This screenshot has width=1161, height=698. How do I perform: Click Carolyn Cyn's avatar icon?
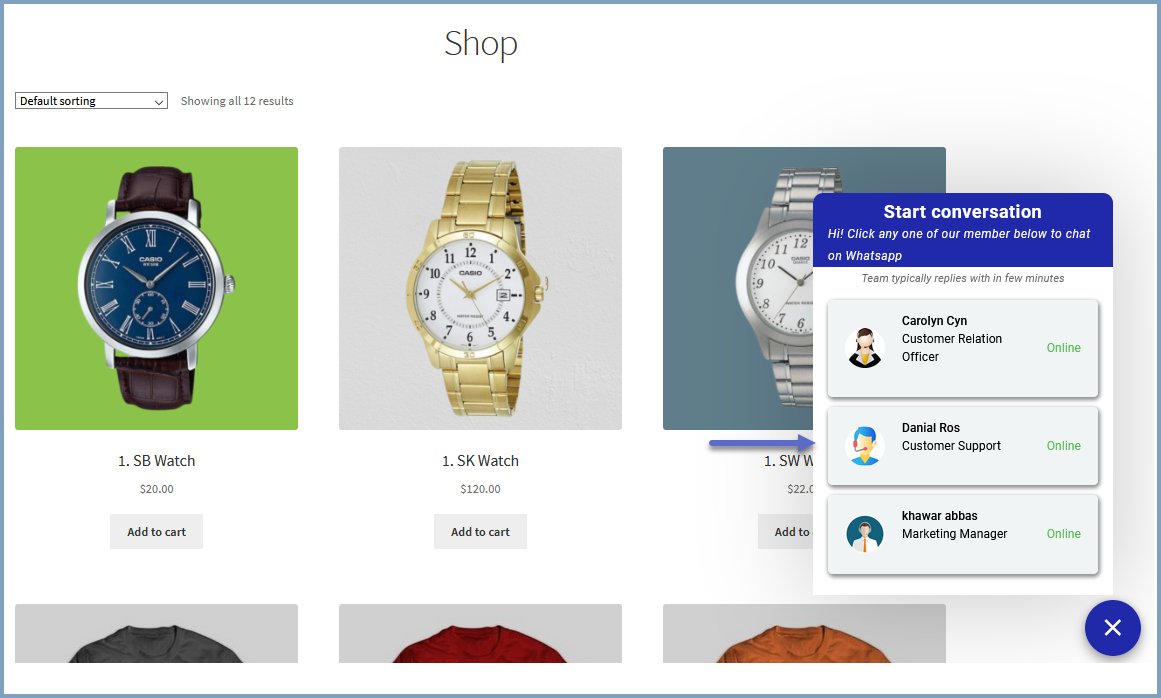click(864, 348)
